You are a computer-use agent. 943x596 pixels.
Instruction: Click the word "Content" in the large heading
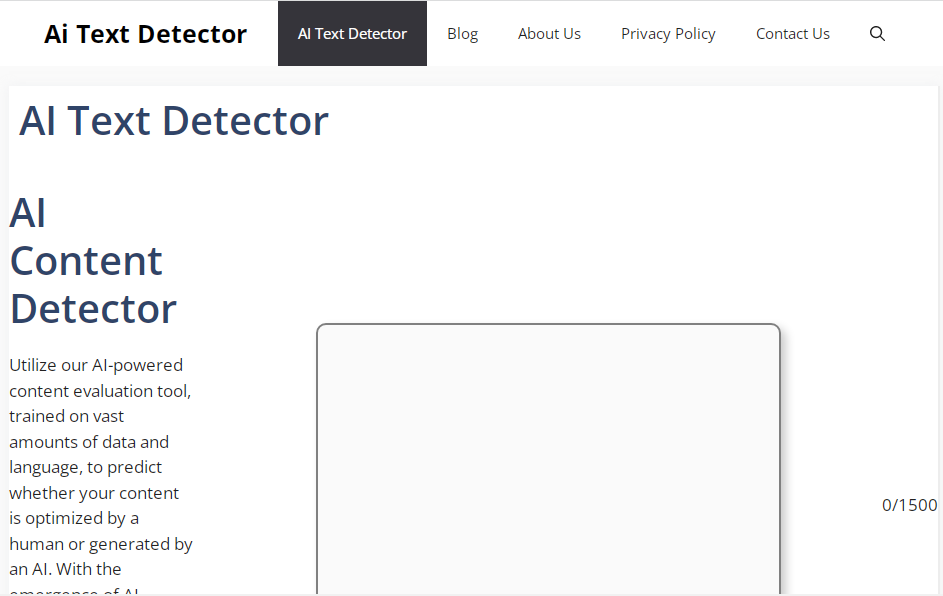(x=86, y=261)
